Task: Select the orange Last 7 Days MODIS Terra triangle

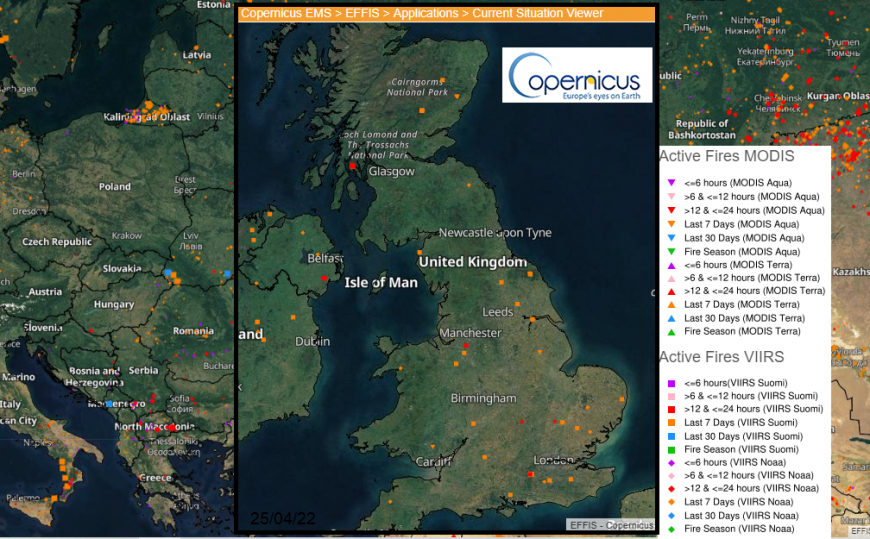Action: tap(671, 305)
